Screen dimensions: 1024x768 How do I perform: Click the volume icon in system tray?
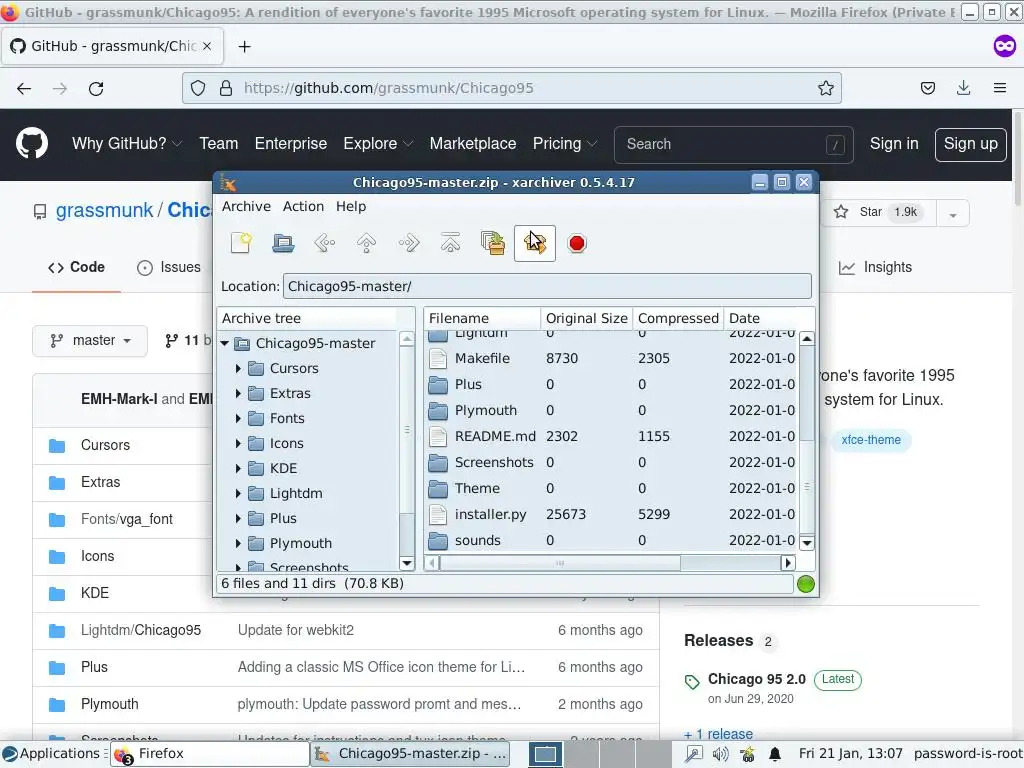point(720,754)
